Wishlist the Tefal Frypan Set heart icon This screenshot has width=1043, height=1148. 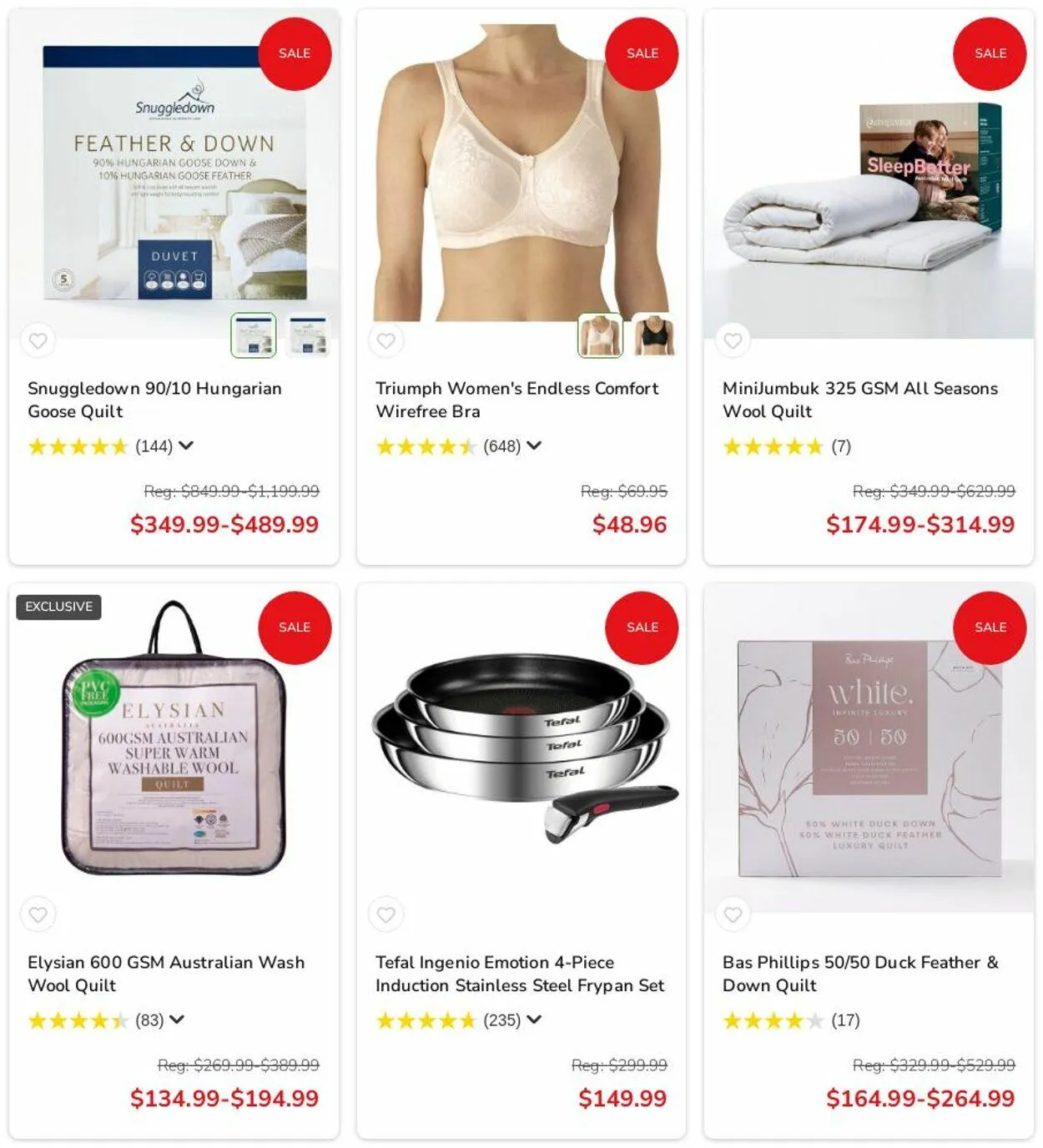click(x=386, y=914)
